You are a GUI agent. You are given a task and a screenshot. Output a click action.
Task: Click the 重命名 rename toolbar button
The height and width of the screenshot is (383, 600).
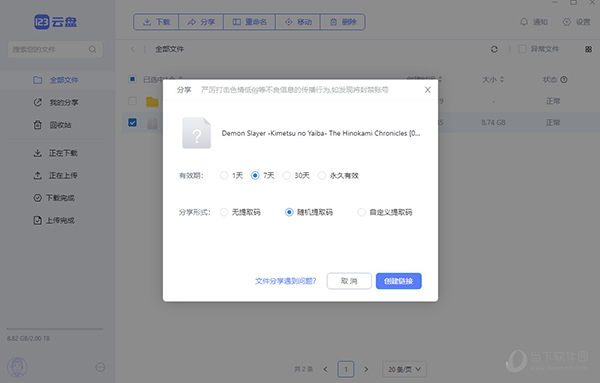(x=249, y=22)
